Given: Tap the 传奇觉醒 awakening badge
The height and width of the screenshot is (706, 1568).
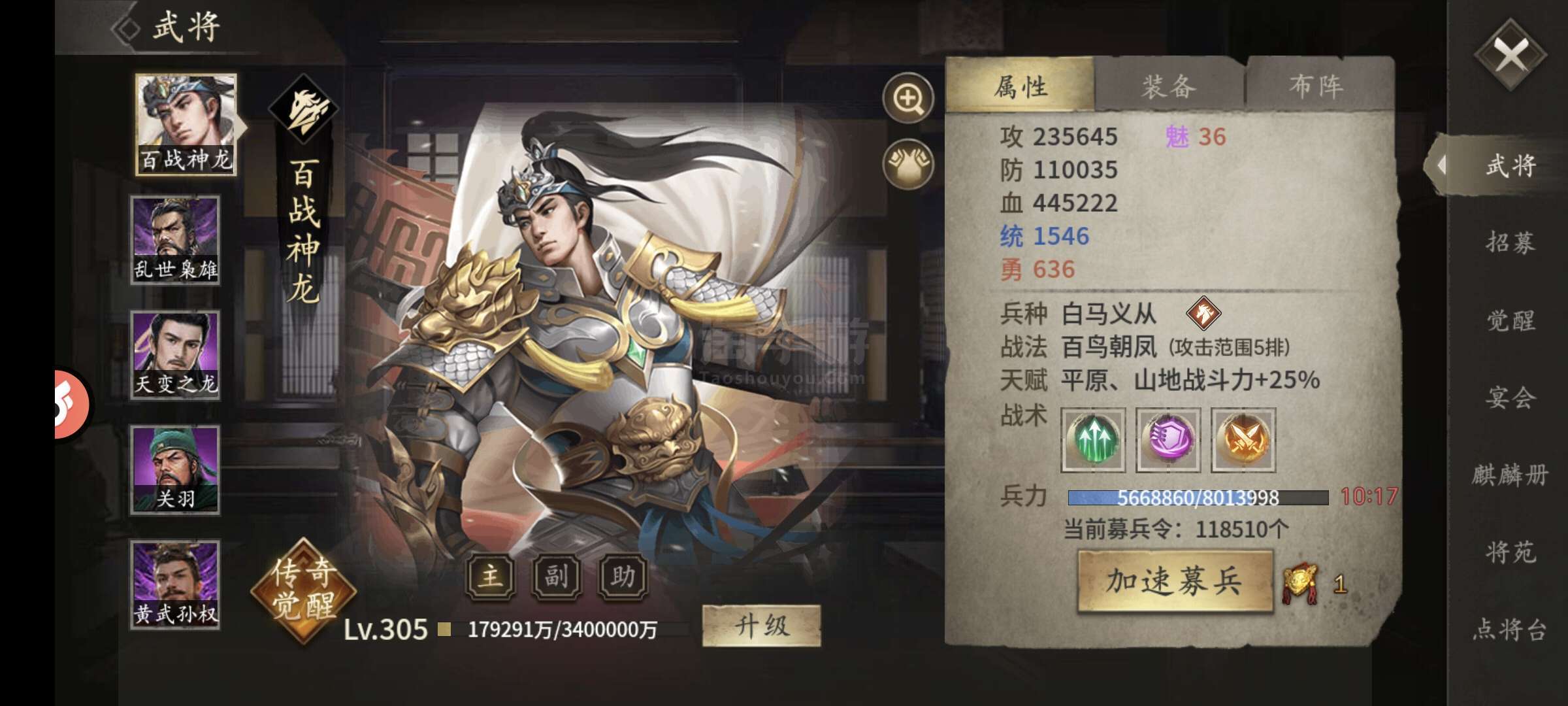Looking at the screenshot, I should [x=304, y=592].
